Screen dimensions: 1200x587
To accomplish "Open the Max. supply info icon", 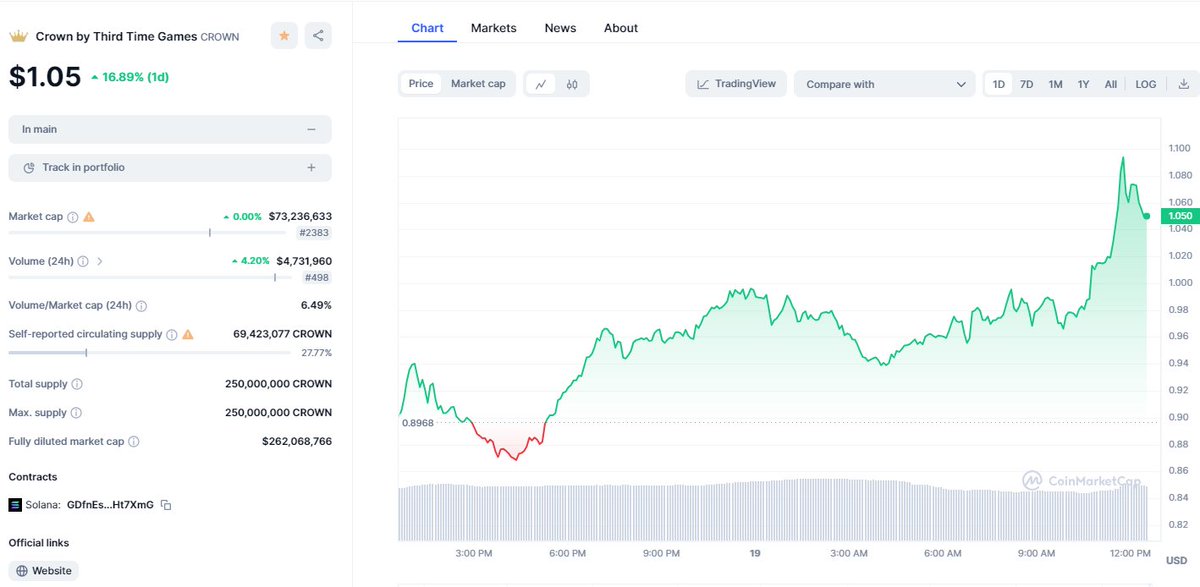I will [76, 413].
